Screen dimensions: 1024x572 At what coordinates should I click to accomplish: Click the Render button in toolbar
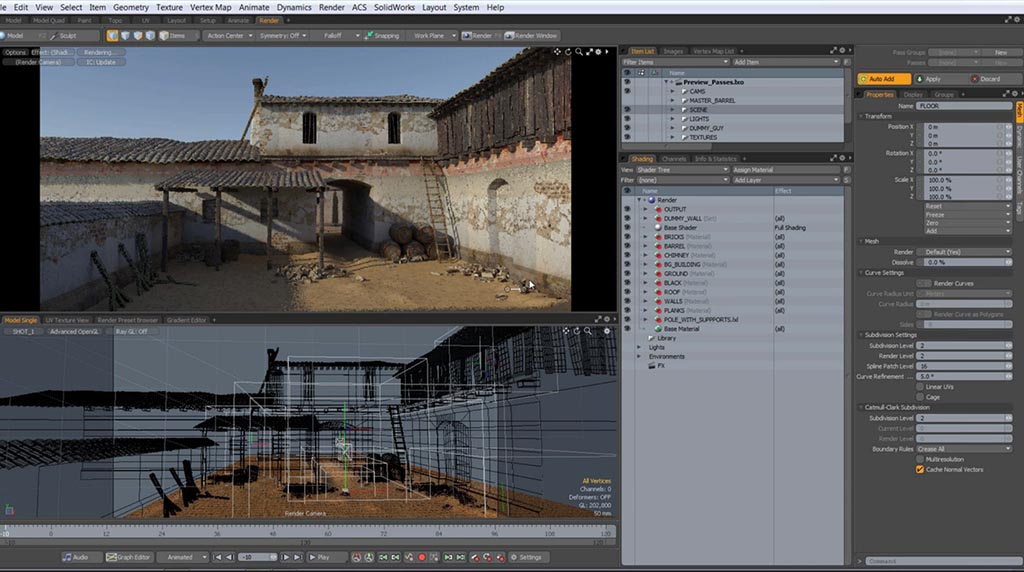[477, 36]
